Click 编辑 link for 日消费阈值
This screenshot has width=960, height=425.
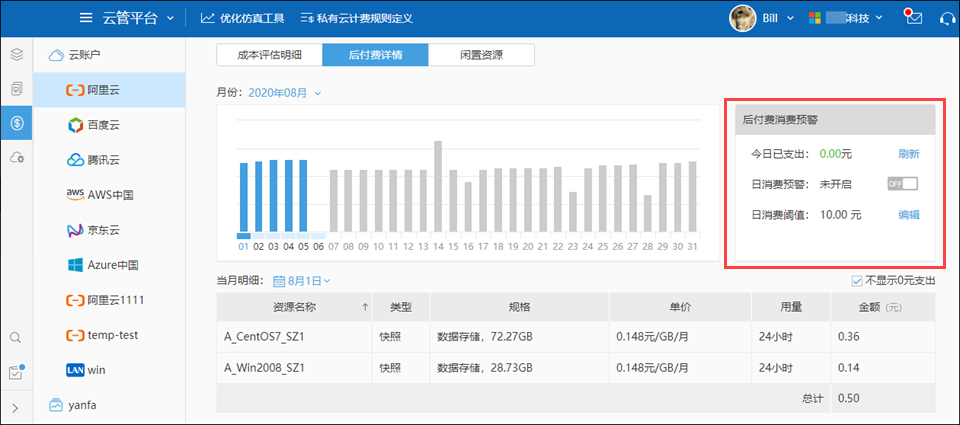pyautogui.click(x=908, y=214)
